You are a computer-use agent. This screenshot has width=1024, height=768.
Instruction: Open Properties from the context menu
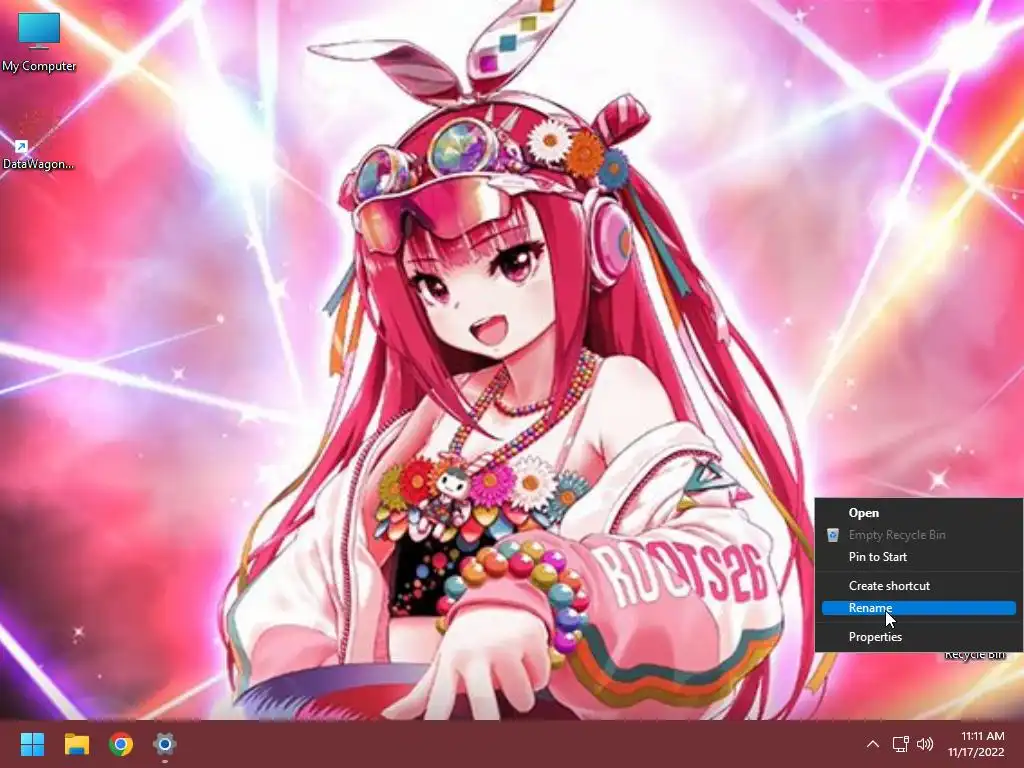click(x=918, y=637)
